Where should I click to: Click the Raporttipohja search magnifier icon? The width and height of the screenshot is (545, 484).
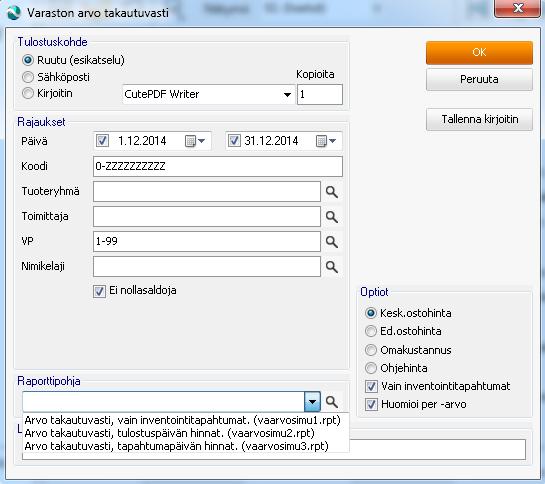pos(332,402)
